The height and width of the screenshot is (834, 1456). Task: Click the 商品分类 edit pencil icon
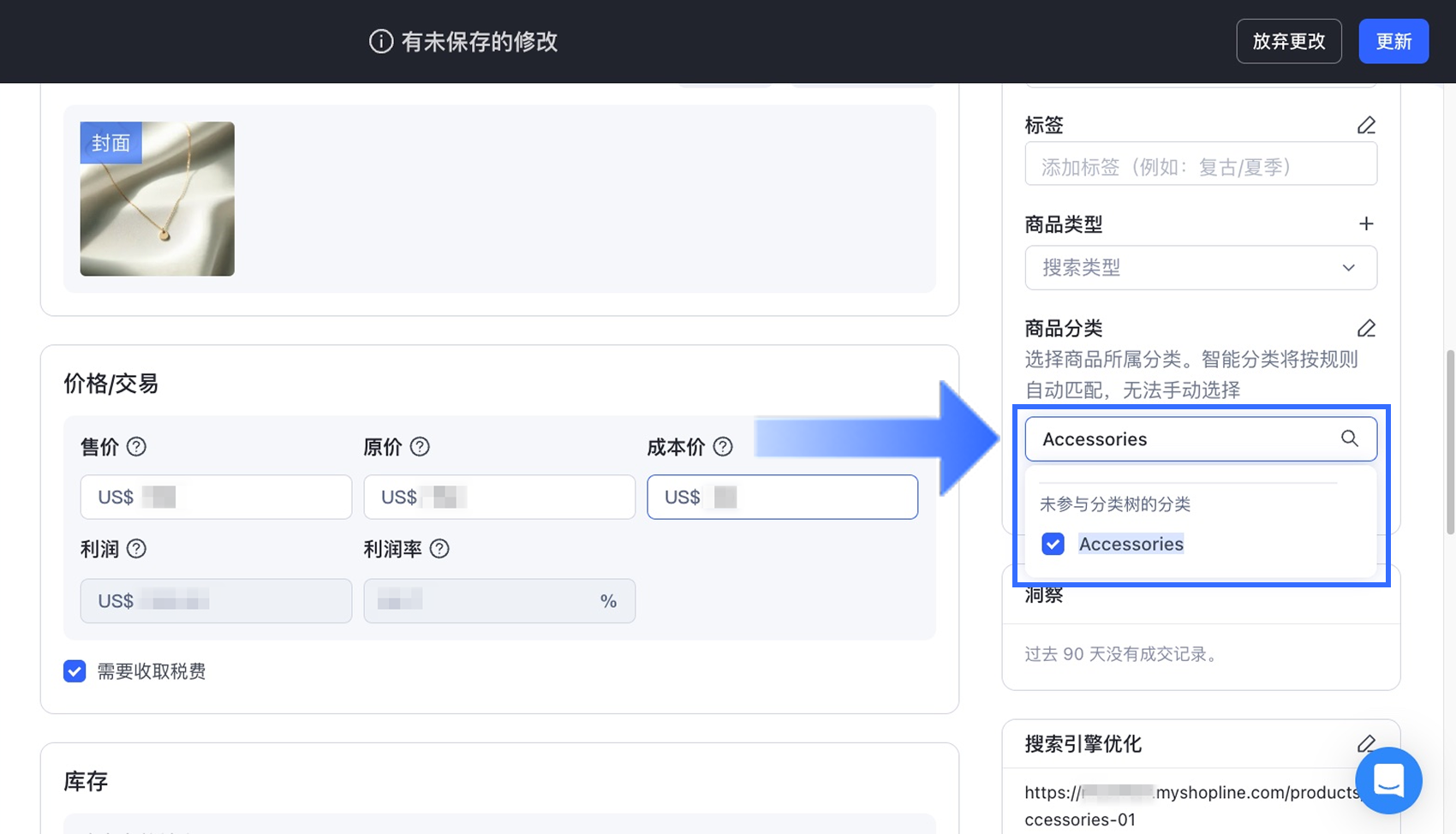[x=1366, y=328]
